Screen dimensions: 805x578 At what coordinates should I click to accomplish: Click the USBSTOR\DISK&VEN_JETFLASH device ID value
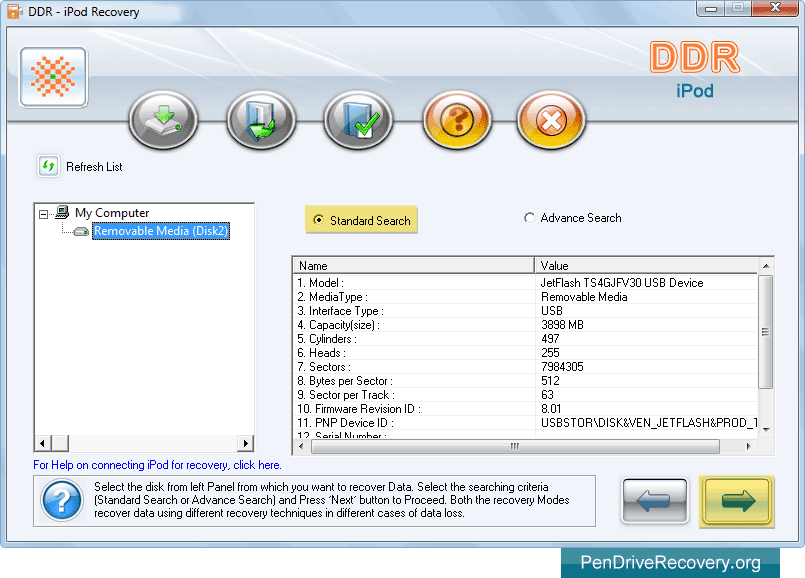click(649, 422)
